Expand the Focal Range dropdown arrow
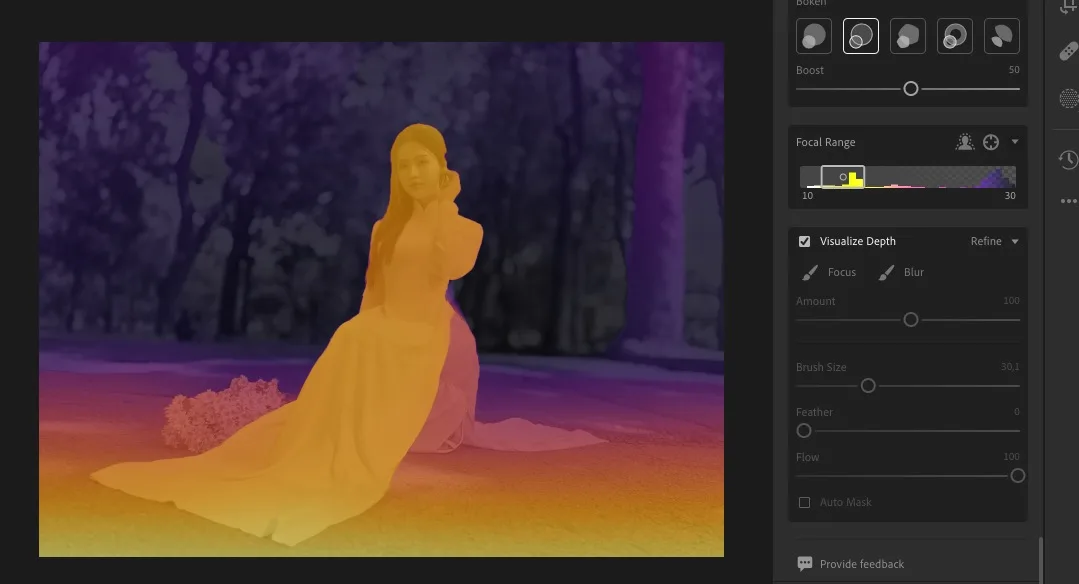1079x584 pixels. tap(1015, 142)
